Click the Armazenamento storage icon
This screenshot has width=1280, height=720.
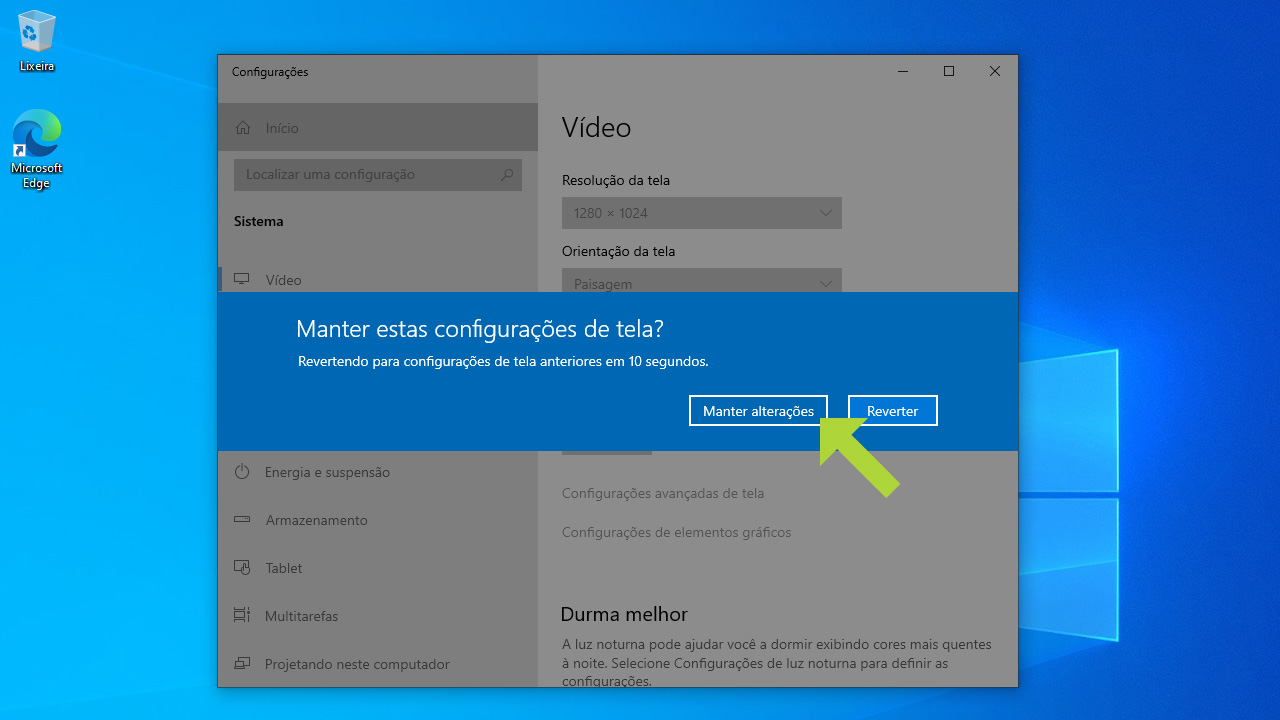pos(242,520)
